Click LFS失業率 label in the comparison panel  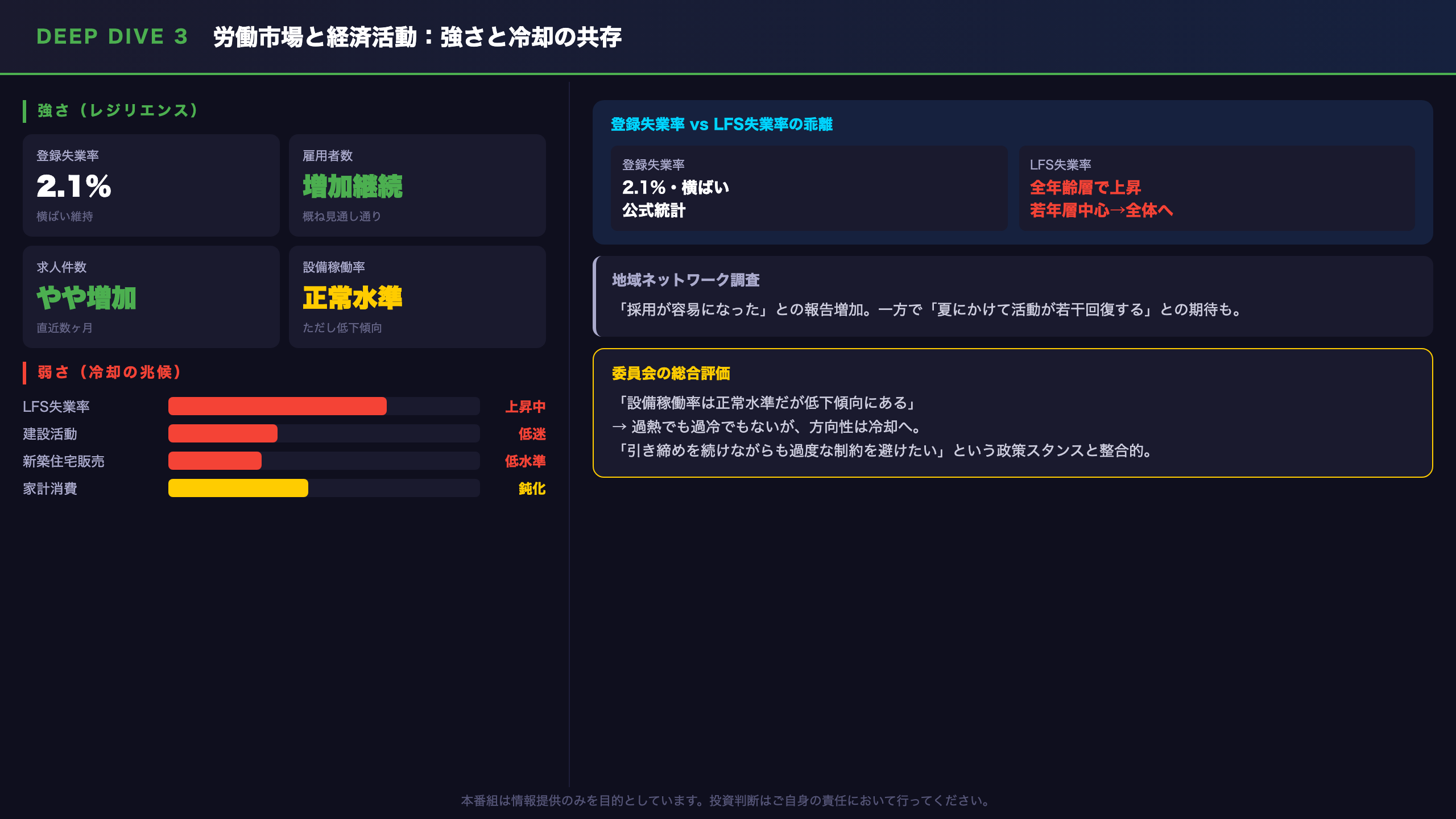1061,165
